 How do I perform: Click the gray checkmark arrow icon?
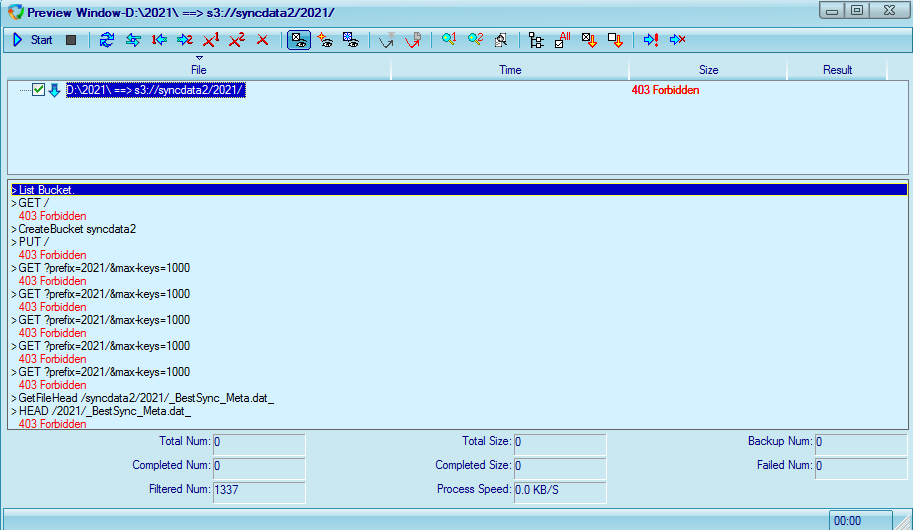coord(387,40)
